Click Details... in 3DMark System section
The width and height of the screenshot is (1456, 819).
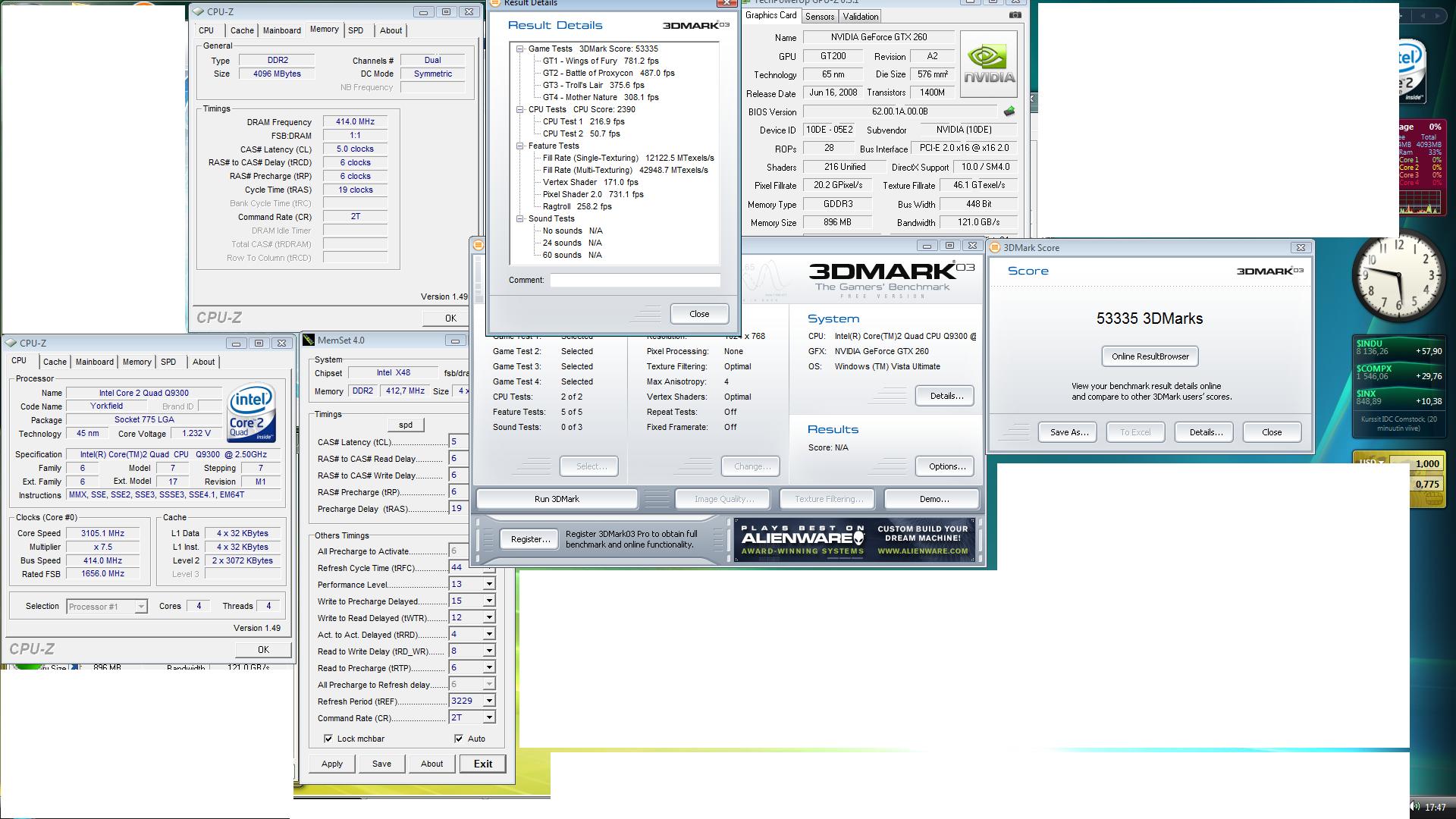(x=946, y=396)
